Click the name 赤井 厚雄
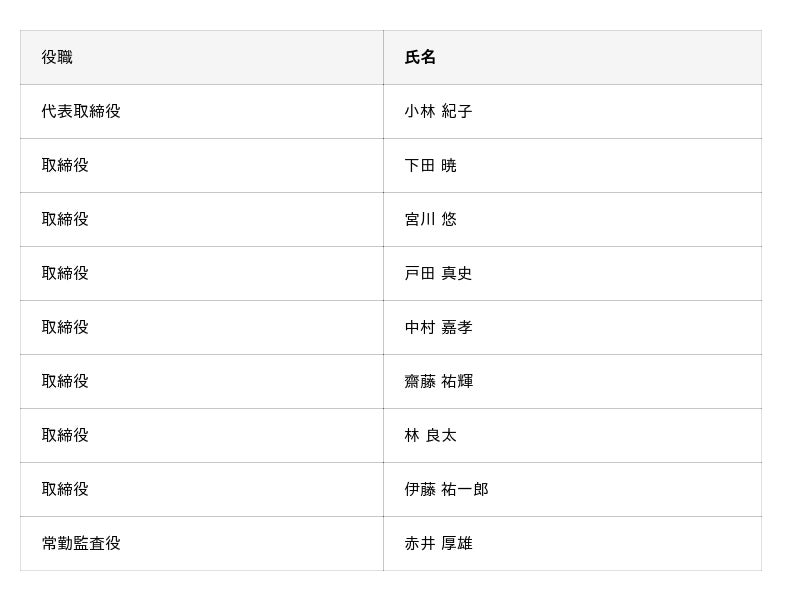 438,544
